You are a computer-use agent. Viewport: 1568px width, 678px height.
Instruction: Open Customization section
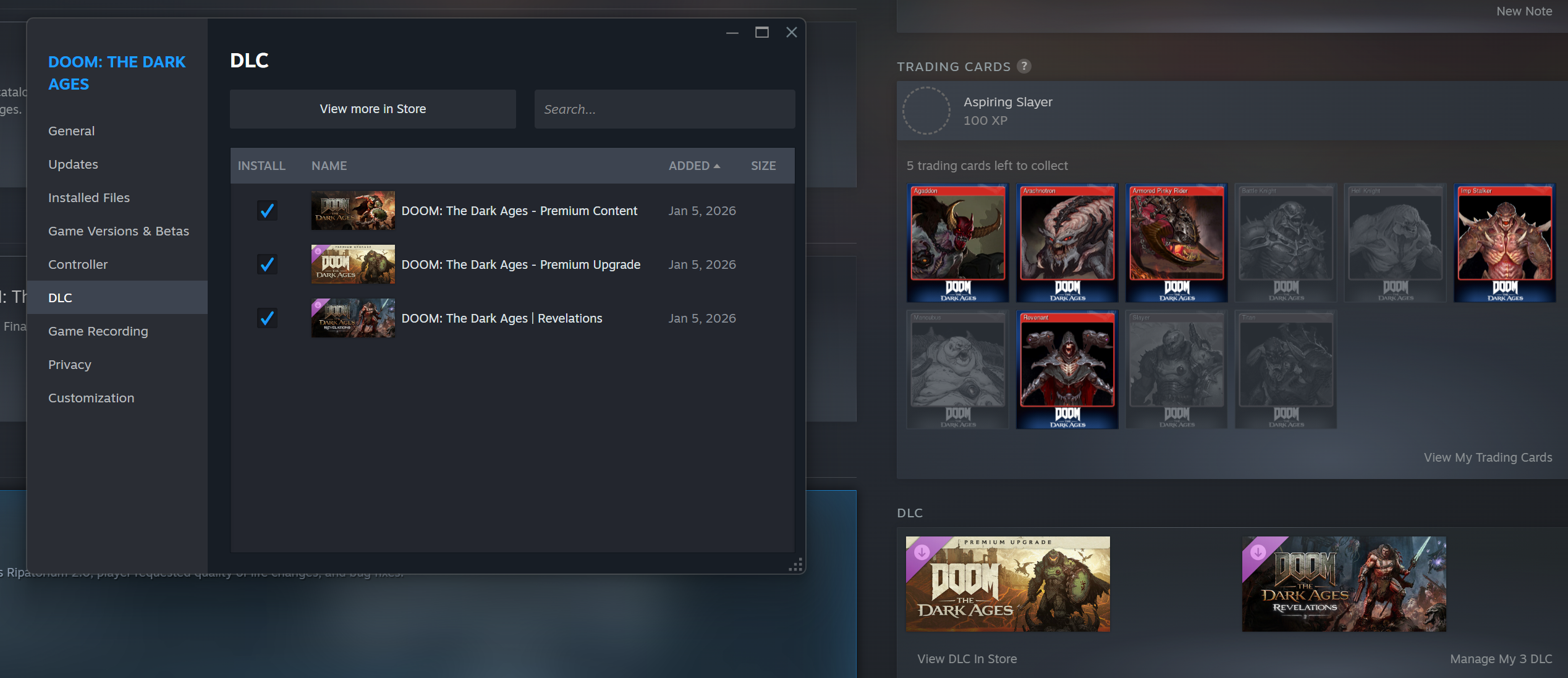click(x=117, y=398)
